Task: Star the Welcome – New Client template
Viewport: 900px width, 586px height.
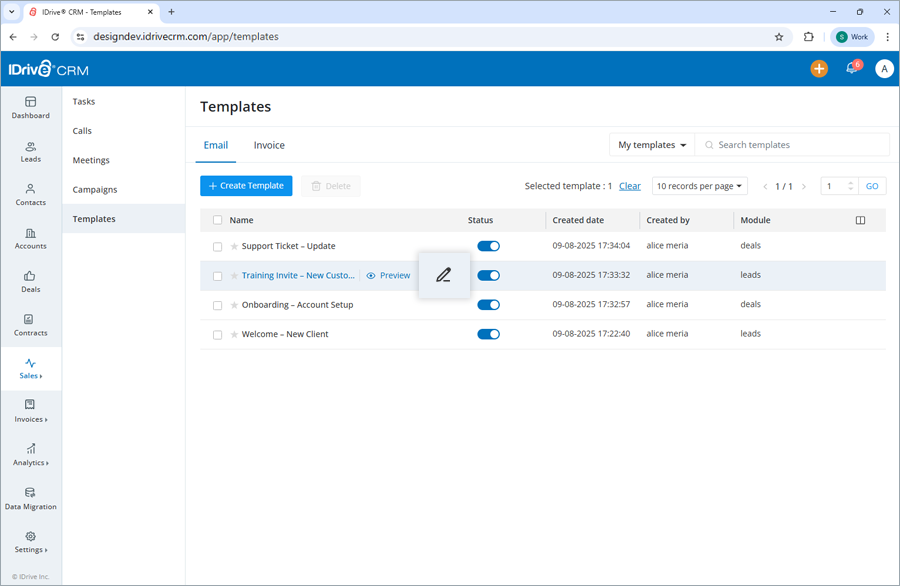Action: (x=232, y=334)
